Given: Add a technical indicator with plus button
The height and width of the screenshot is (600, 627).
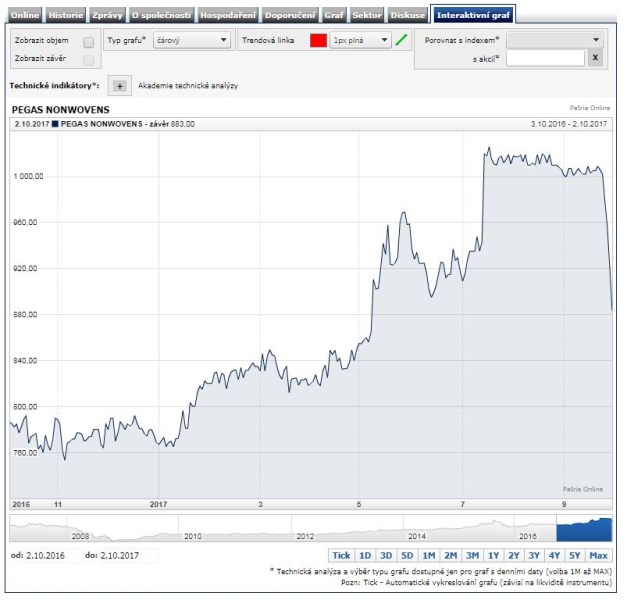Looking at the screenshot, I should pyautogui.click(x=120, y=86).
